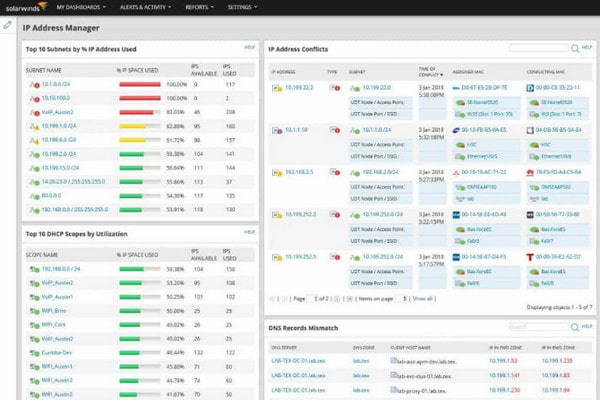Open conflict subnet 10.1.1.0 /24

pyautogui.click(x=377, y=130)
